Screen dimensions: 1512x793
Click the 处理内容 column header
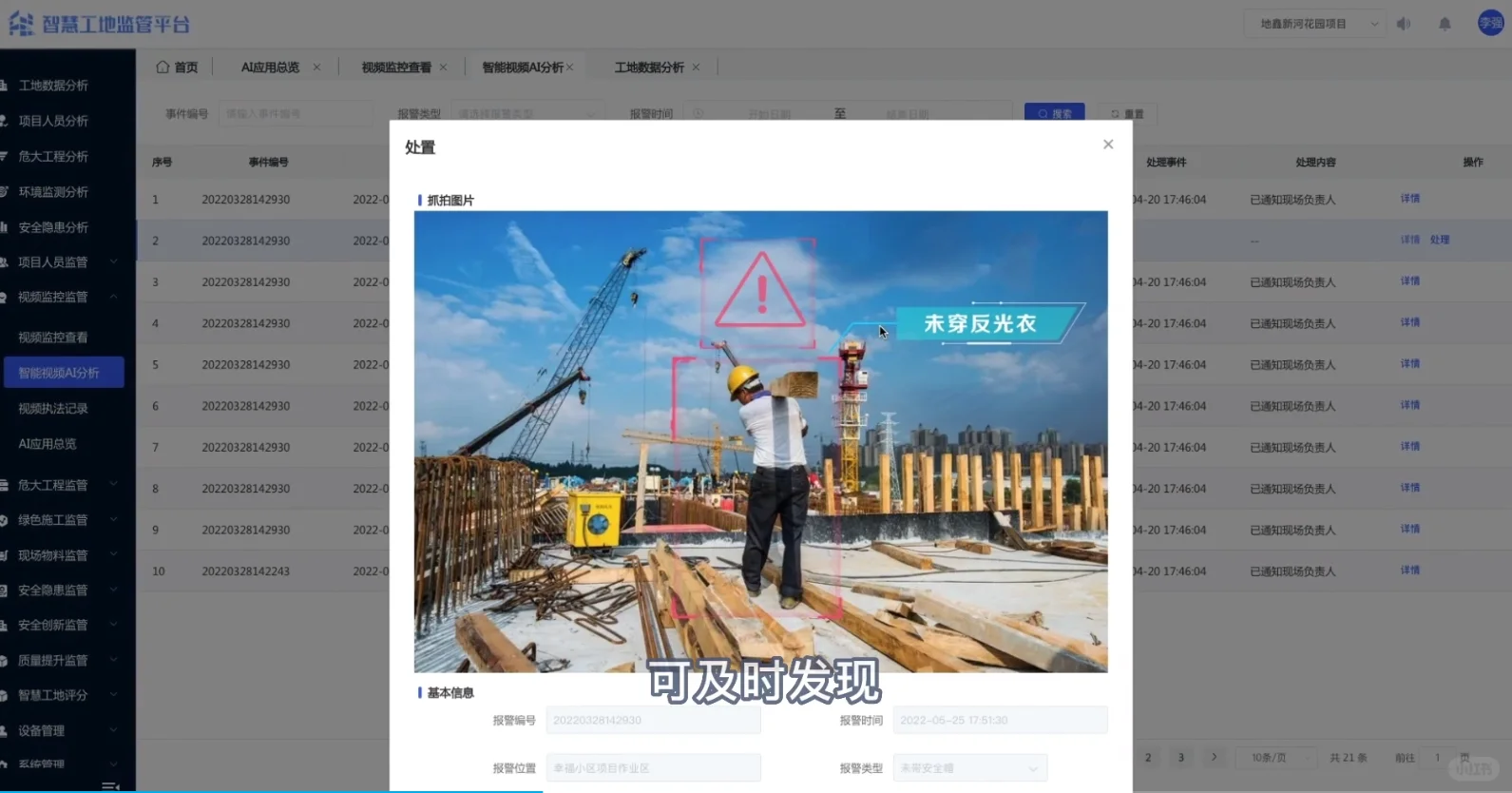coord(1315,163)
